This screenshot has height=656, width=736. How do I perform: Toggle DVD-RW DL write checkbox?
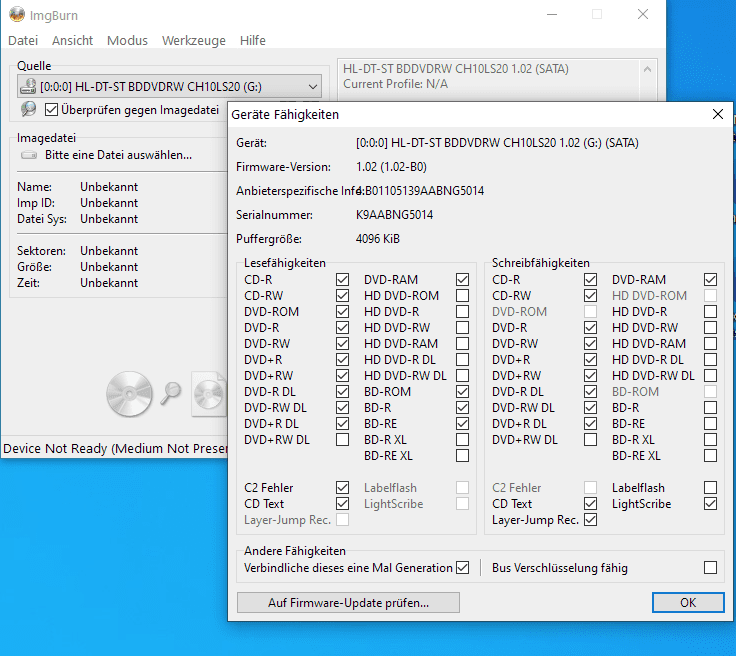coord(590,407)
